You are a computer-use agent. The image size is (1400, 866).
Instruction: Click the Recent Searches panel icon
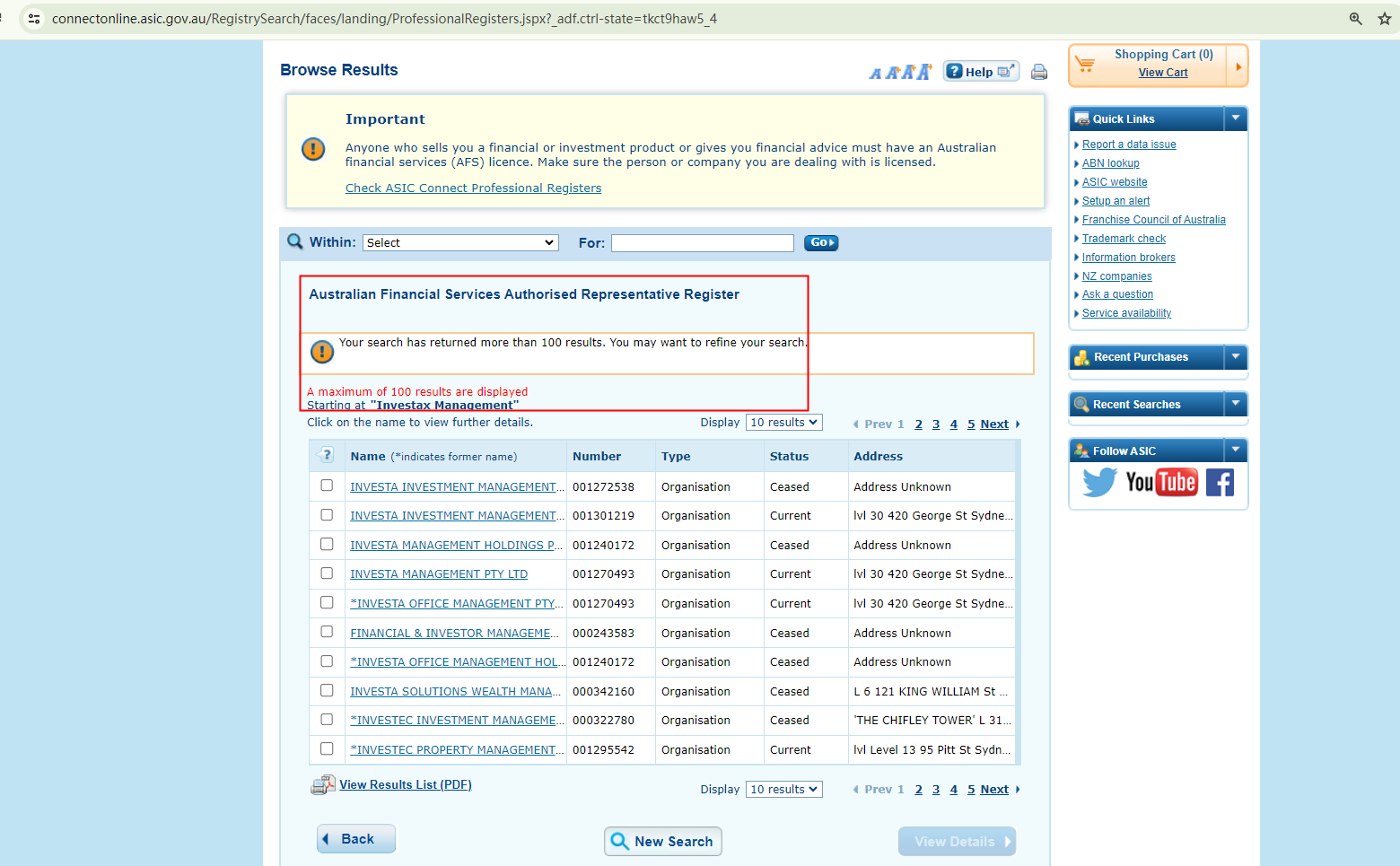pyautogui.click(x=1082, y=404)
